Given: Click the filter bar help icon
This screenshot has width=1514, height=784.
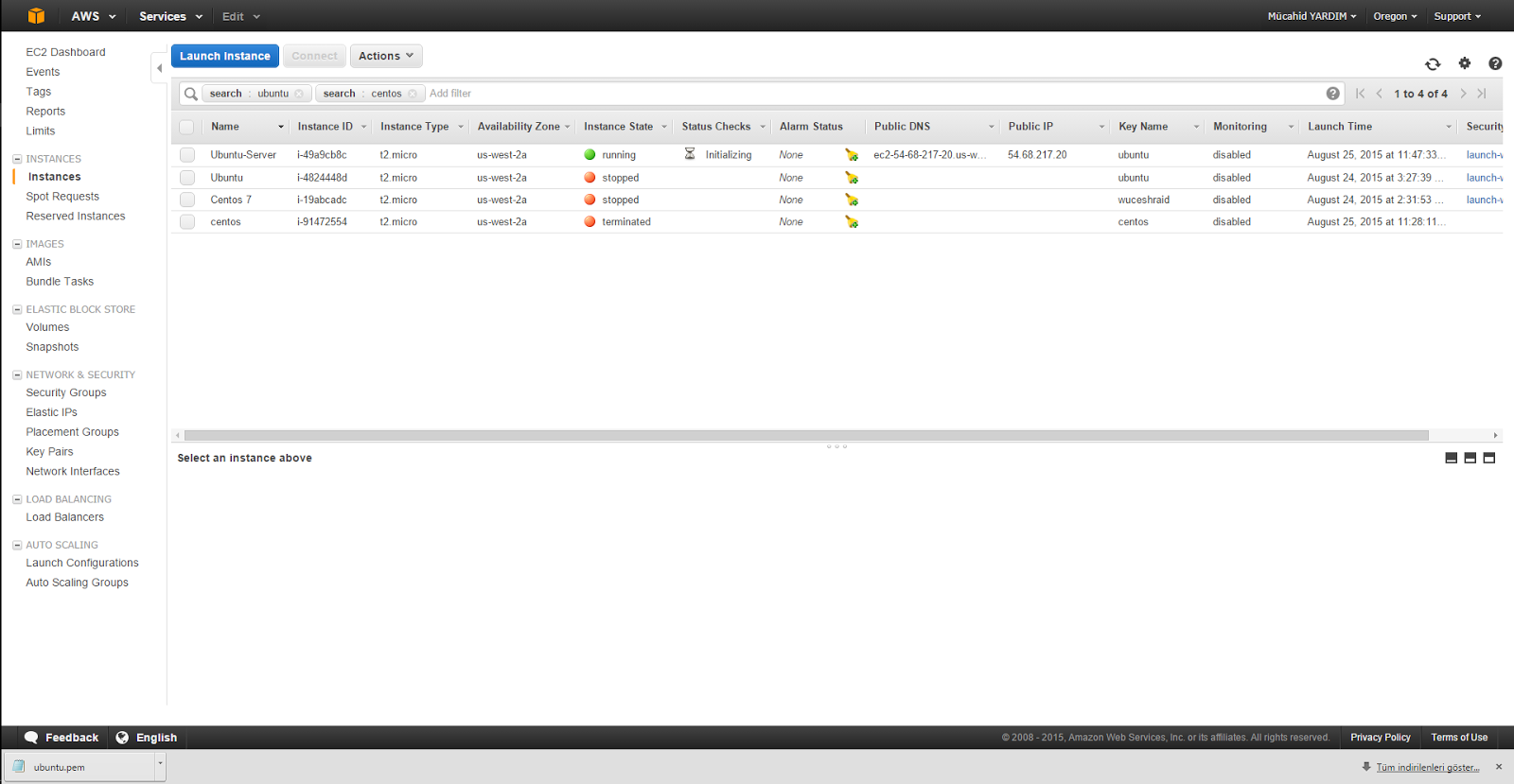Looking at the screenshot, I should [x=1332, y=94].
